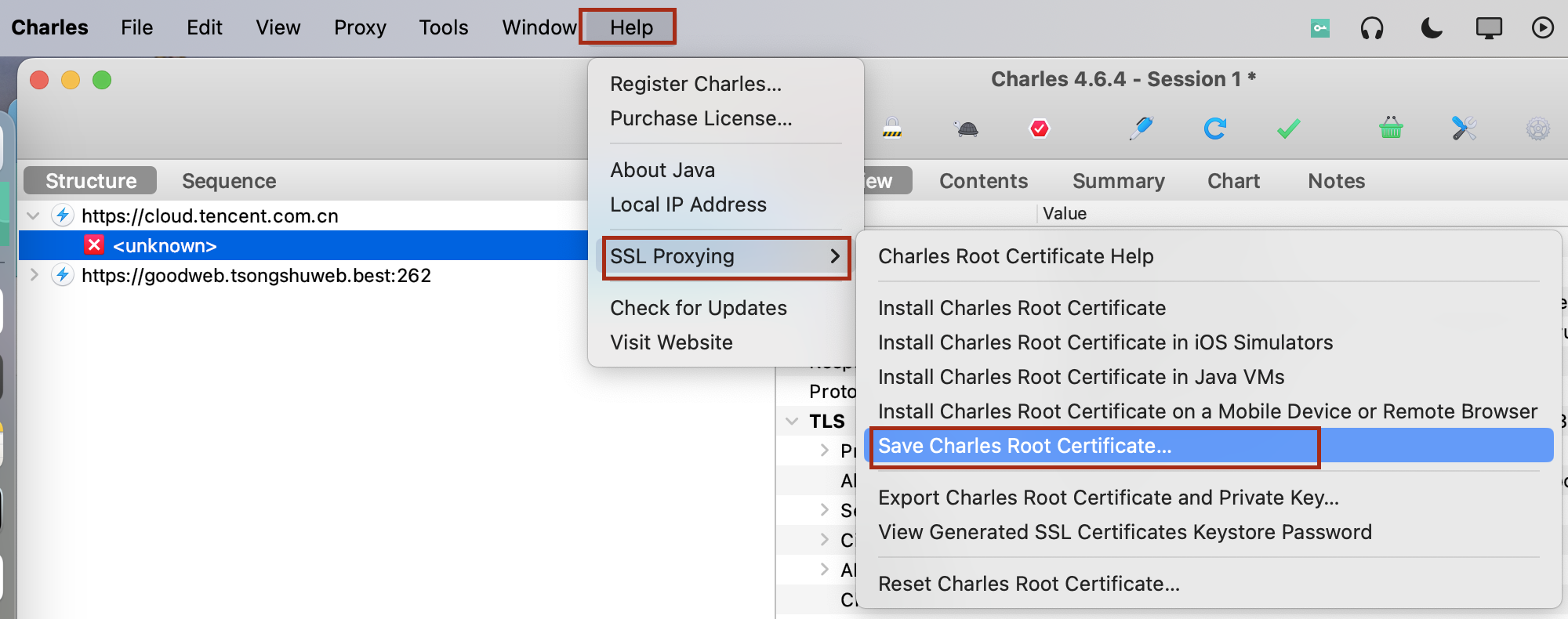Click the play circle menu bar icon
The width and height of the screenshot is (1568, 619).
(x=1543, y=28)
